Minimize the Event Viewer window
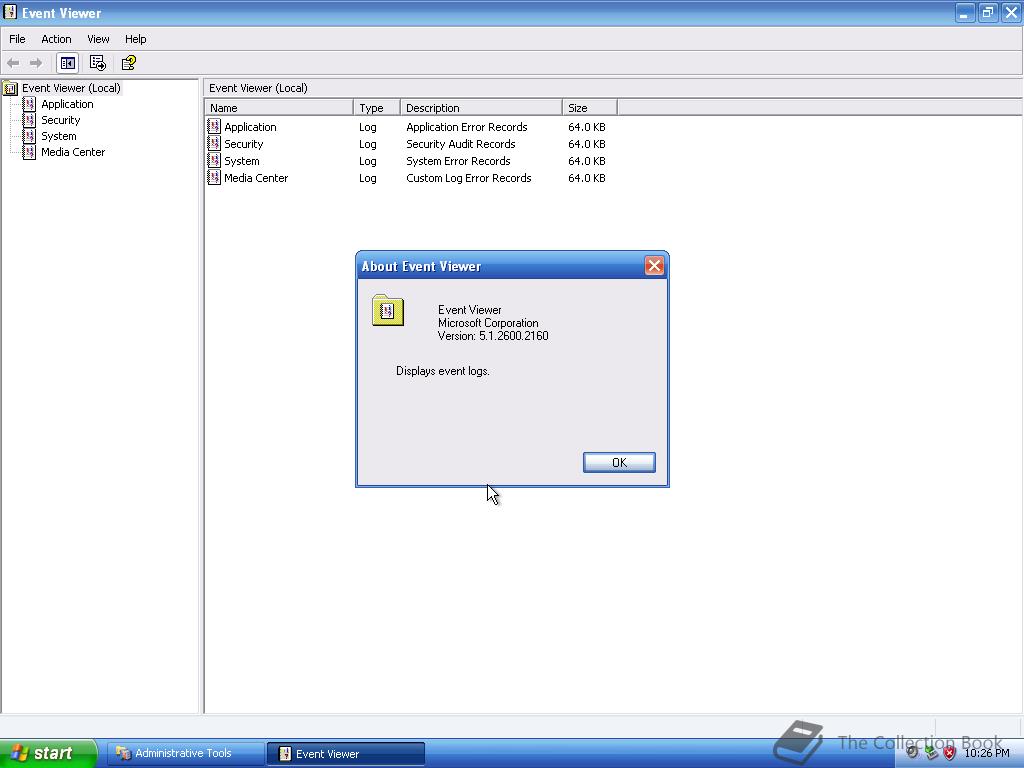Image resolution: width=1024 pixels, height=768 pixels. [965, 12]
